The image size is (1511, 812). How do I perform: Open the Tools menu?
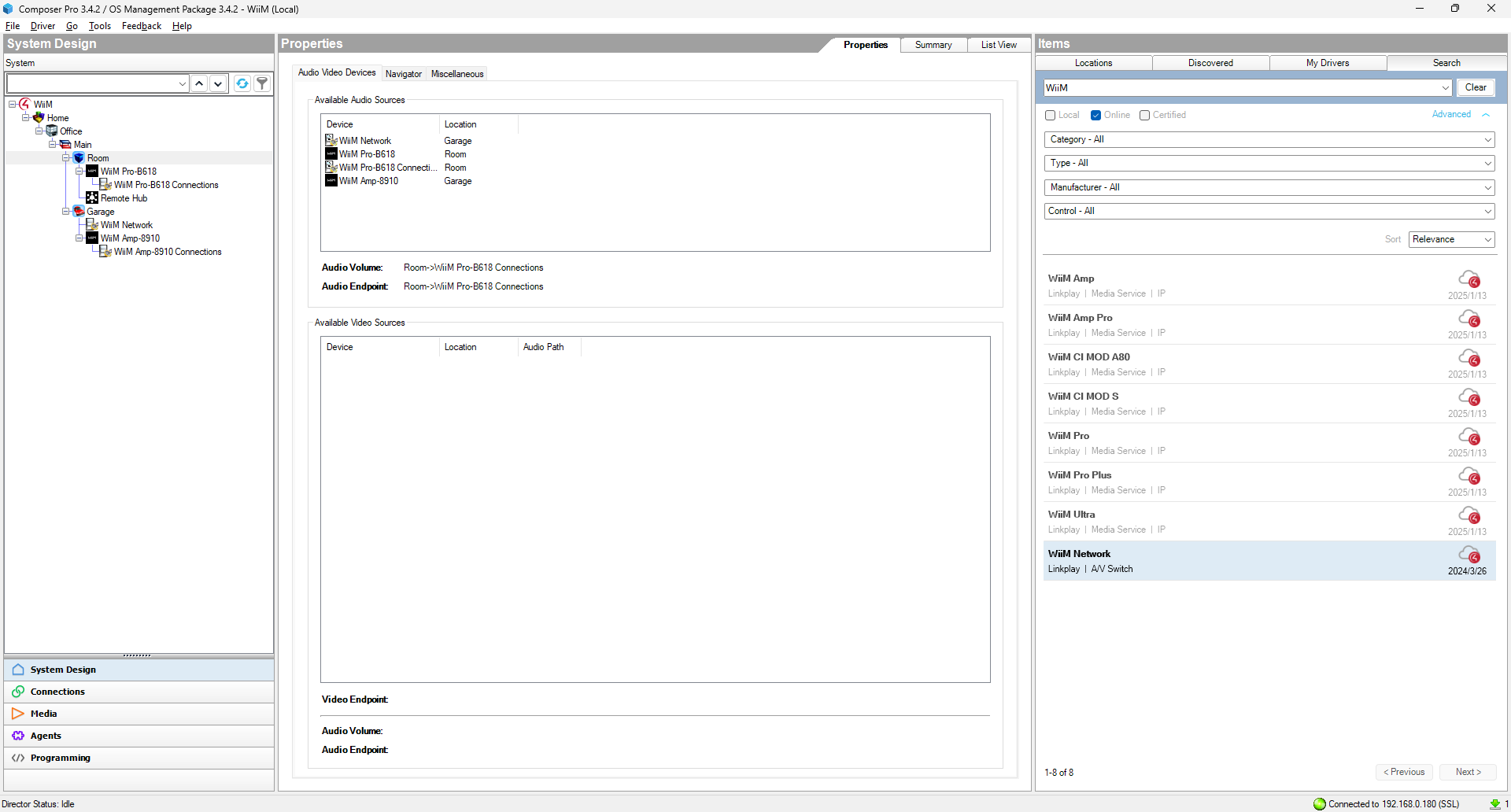coord(100,26)
